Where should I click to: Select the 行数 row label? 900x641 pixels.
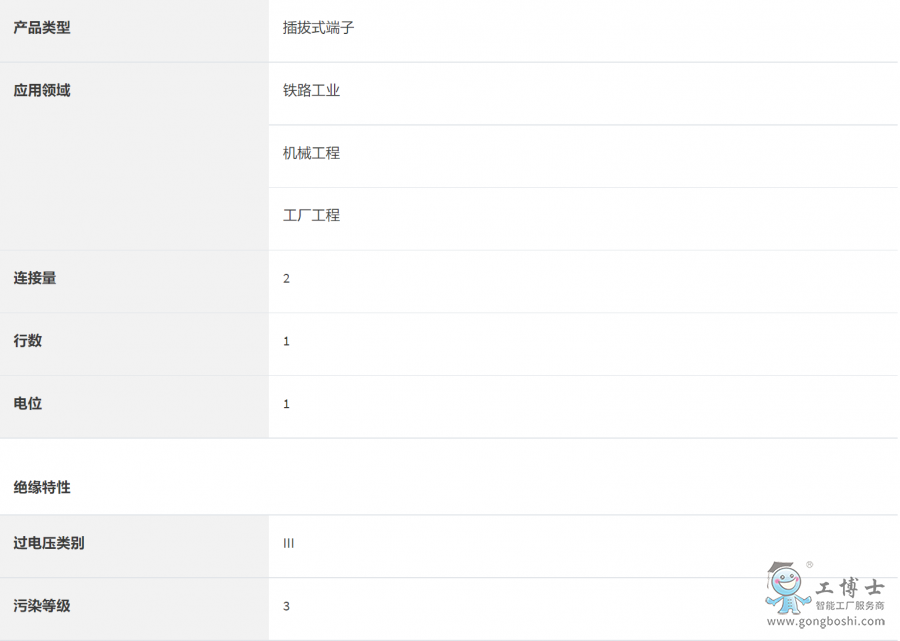(x=28, y=341)
